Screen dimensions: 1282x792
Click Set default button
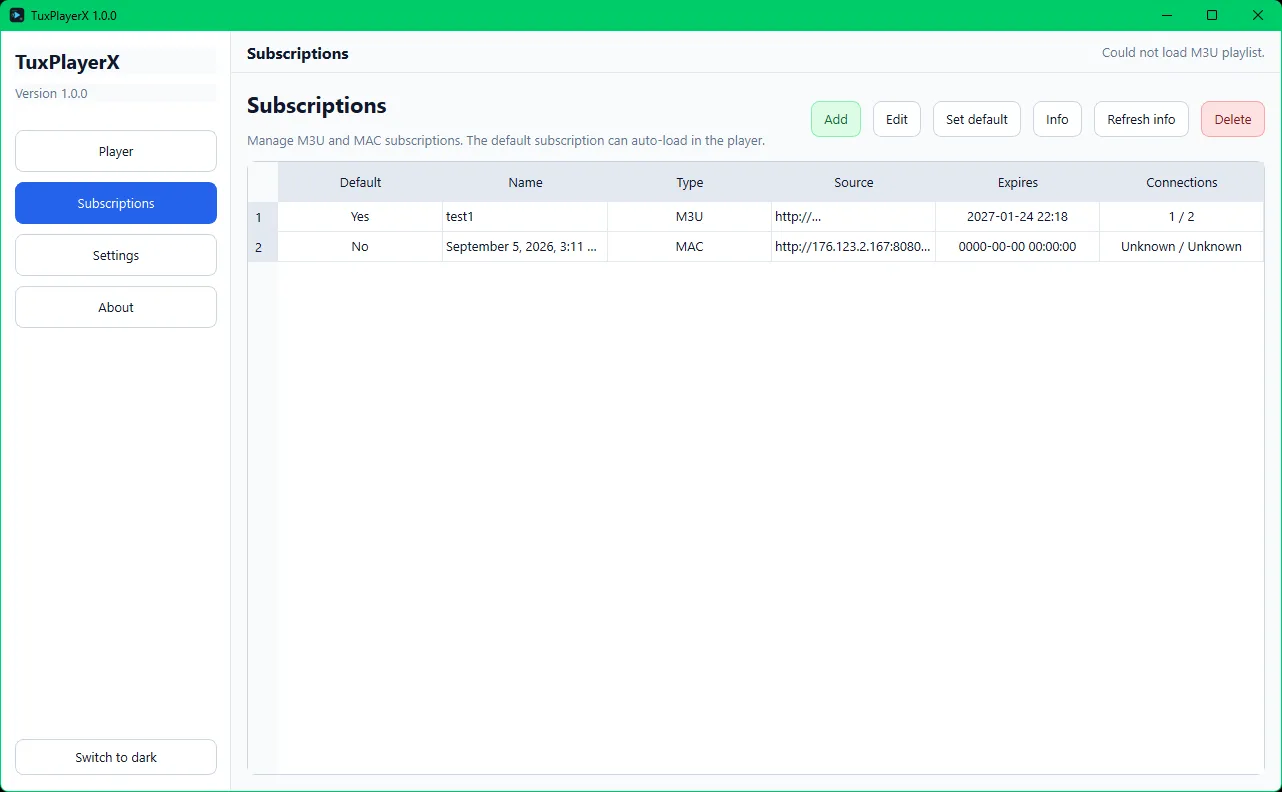coord(976,119)
